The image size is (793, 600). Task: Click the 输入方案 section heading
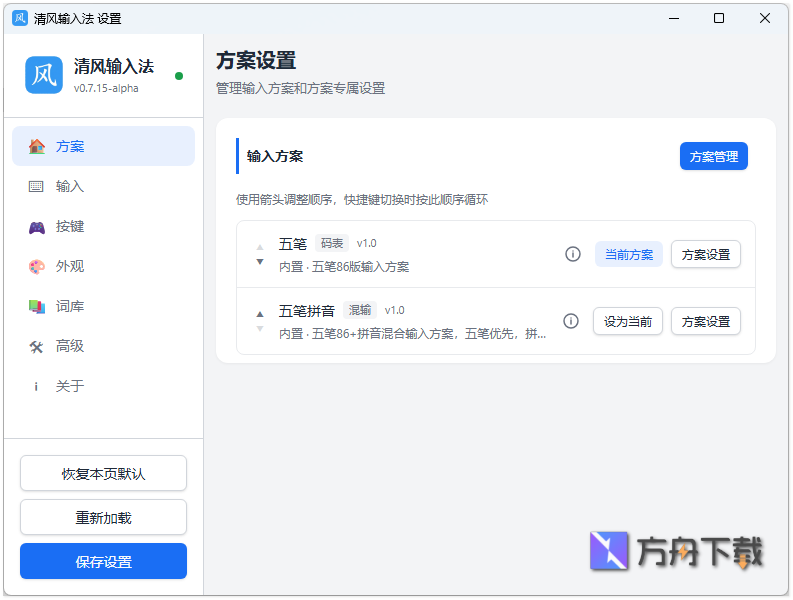(x=275, y=156)
